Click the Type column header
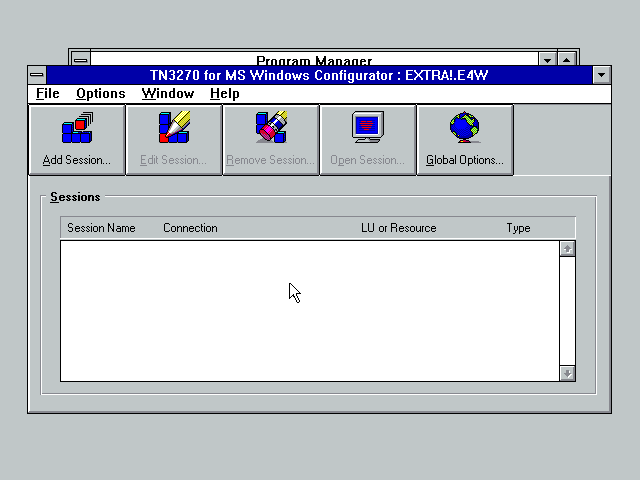The height and width of the screenshot is (480, 640). (x=518, y=228)
